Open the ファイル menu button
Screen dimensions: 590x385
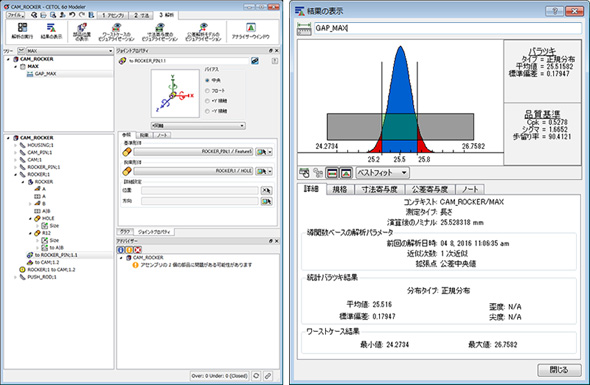[x=16, y=15]
